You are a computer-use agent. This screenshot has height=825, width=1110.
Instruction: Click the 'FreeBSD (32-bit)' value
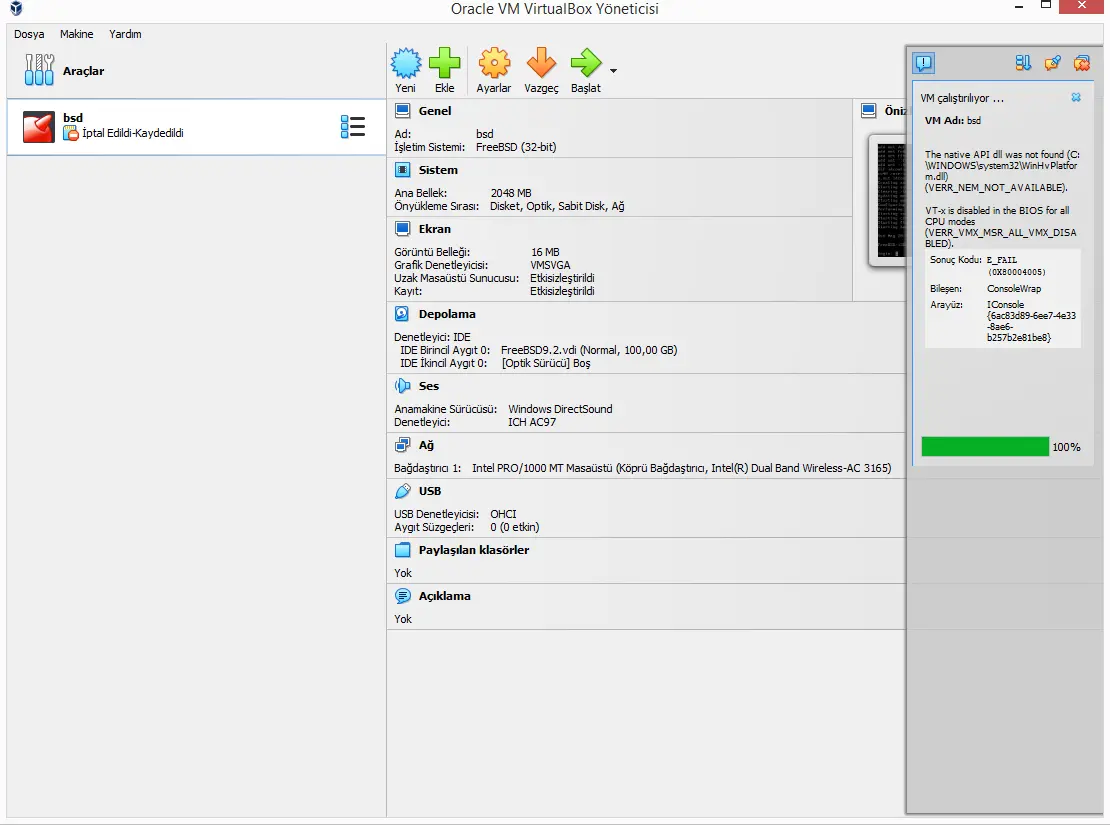516,147
